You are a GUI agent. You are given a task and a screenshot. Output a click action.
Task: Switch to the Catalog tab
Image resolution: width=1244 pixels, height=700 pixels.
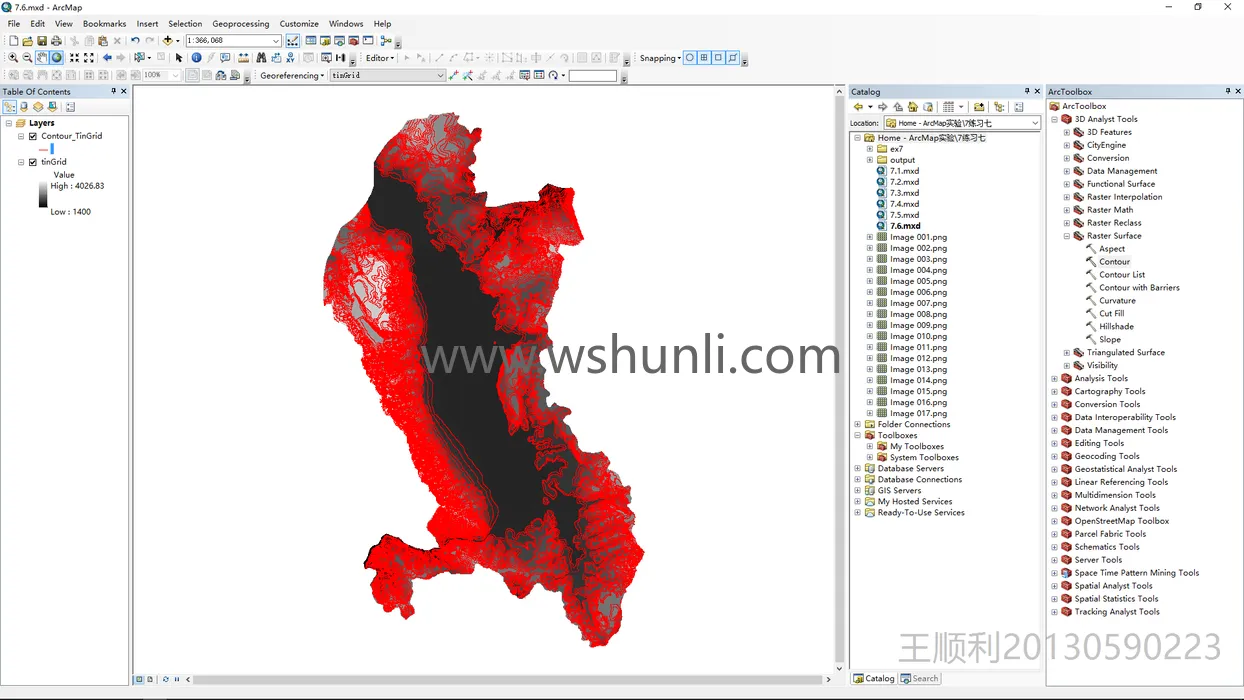click(x=874, y=678)
